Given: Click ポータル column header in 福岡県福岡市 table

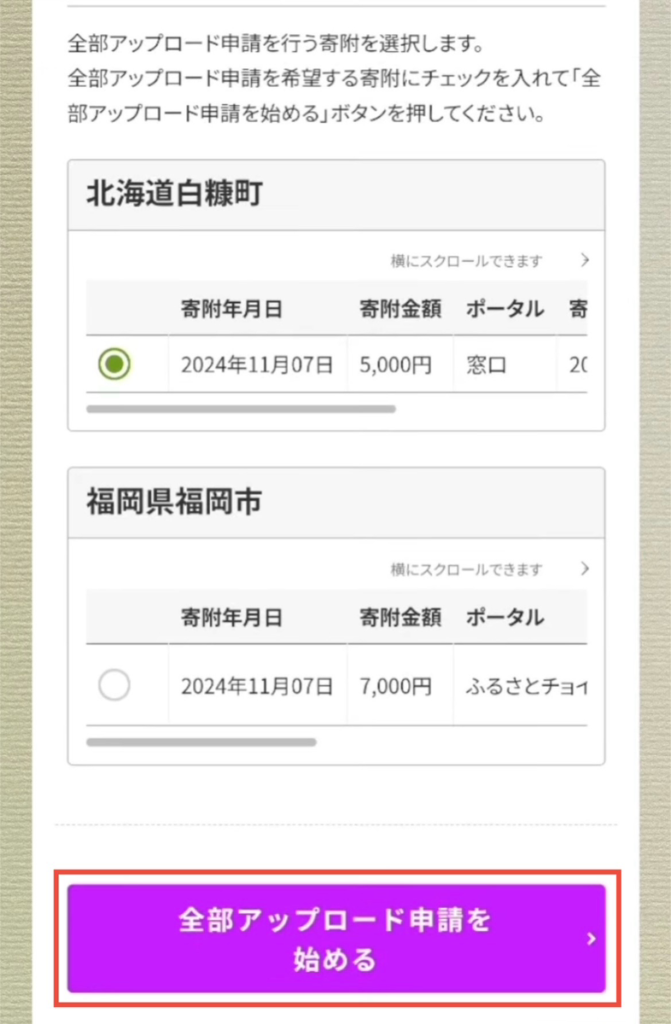Looking at the screenshot, I should pyautogui.click(x=505, y=617).
